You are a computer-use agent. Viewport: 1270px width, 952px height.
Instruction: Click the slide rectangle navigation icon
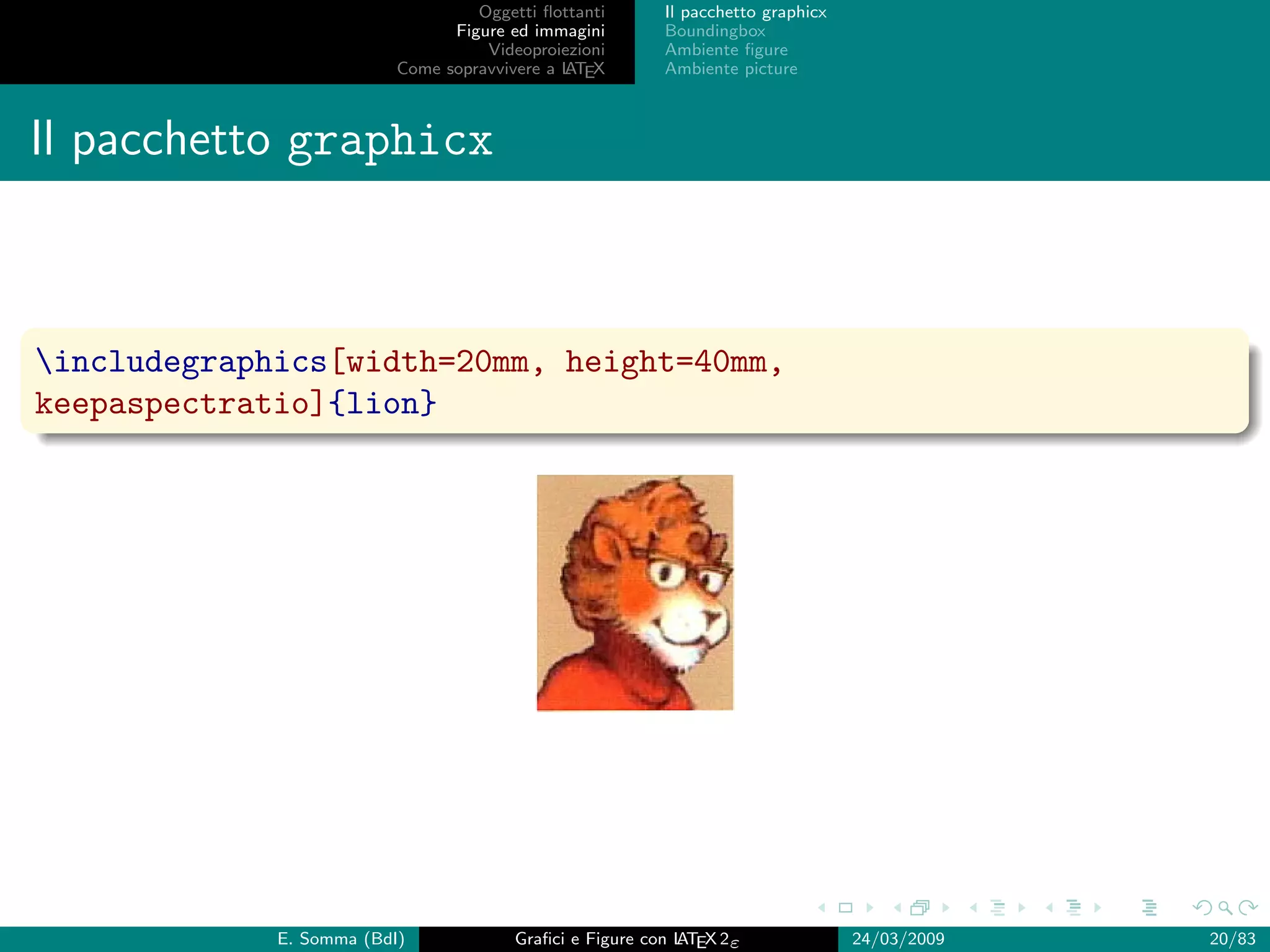pyautogui.click(x=845, y=908)
